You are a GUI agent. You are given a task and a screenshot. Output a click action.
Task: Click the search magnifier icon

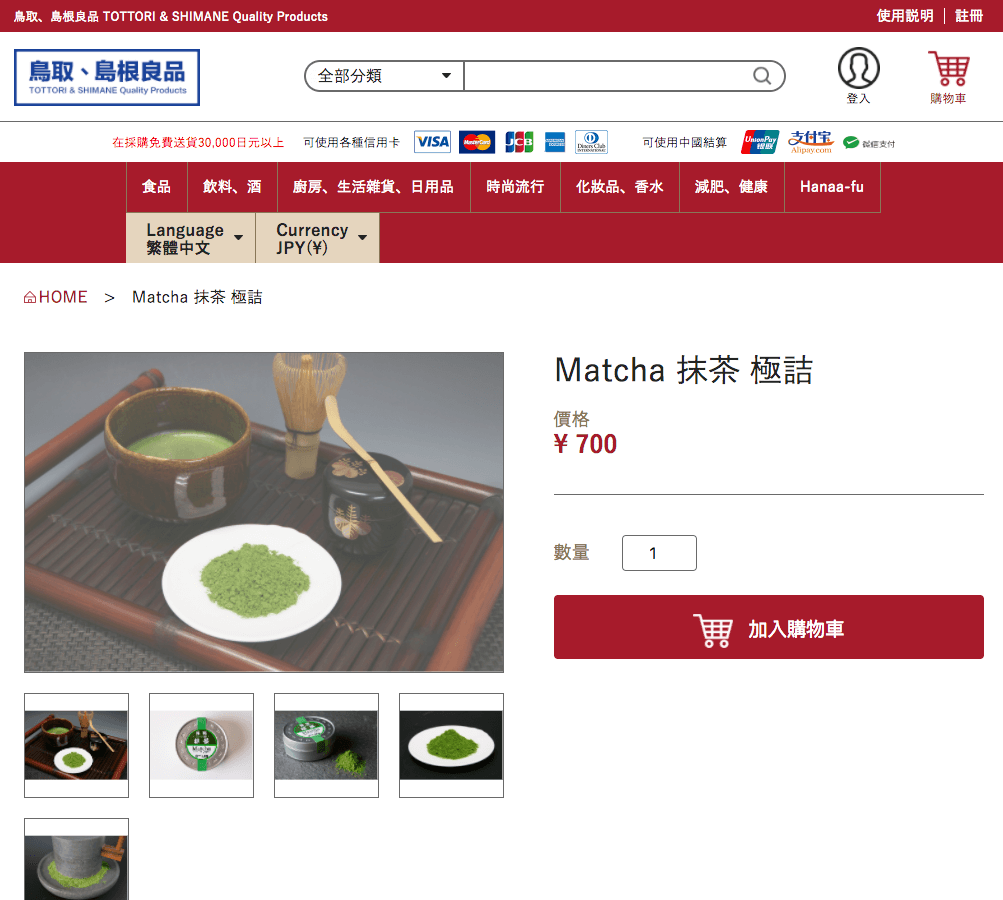[x=761, y=76]
